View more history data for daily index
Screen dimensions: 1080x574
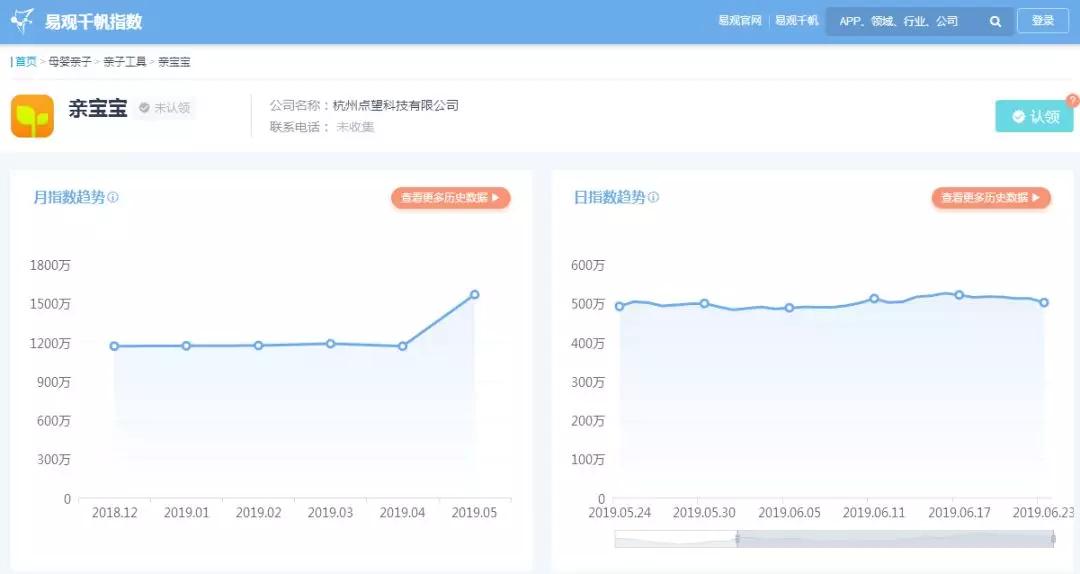(x=990, y=198)
